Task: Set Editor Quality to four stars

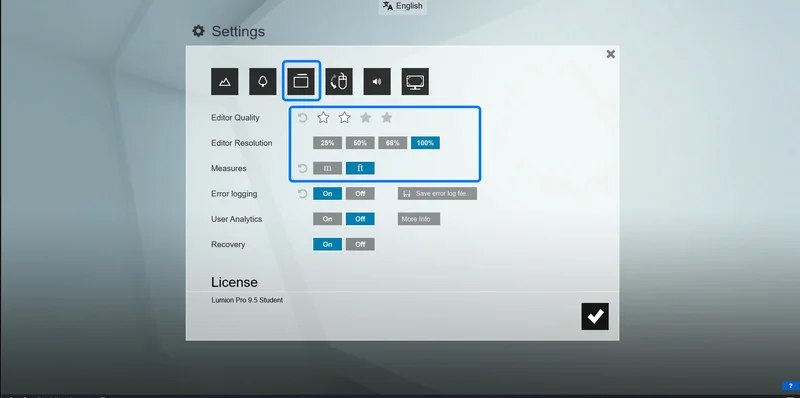Action: (387, 118)
